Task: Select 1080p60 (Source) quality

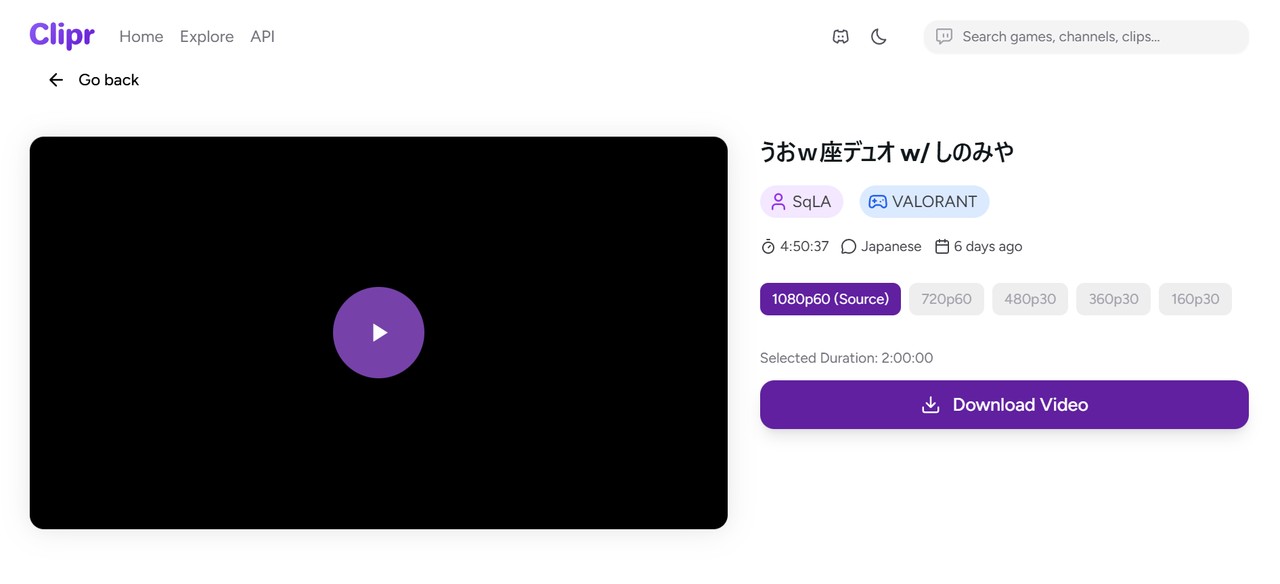Action: pyautogui.click(x=830, y=299)
